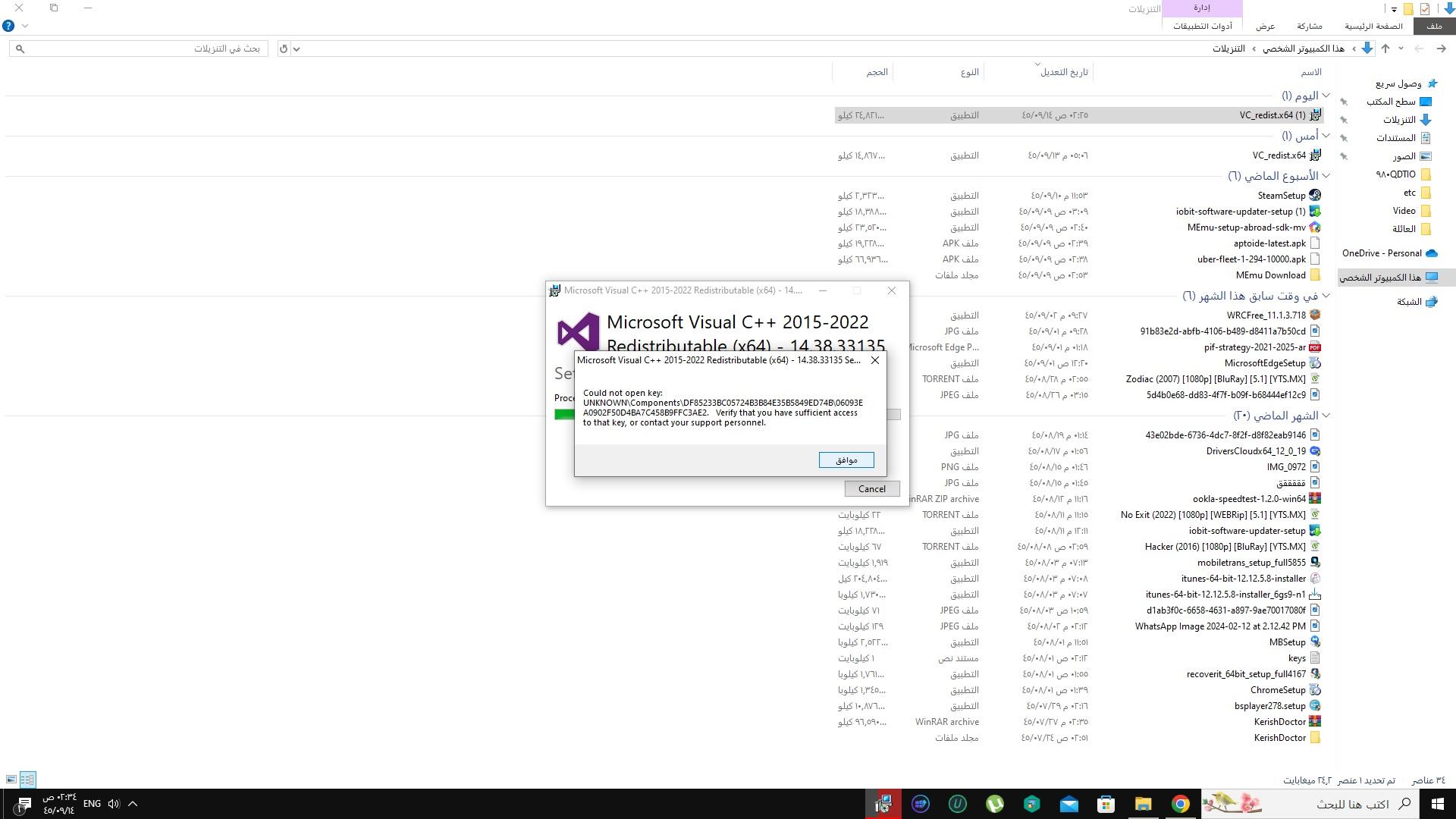Collapse the الأسبوع الماضي group
The image size is (1456, 819).
[1326, 176]
